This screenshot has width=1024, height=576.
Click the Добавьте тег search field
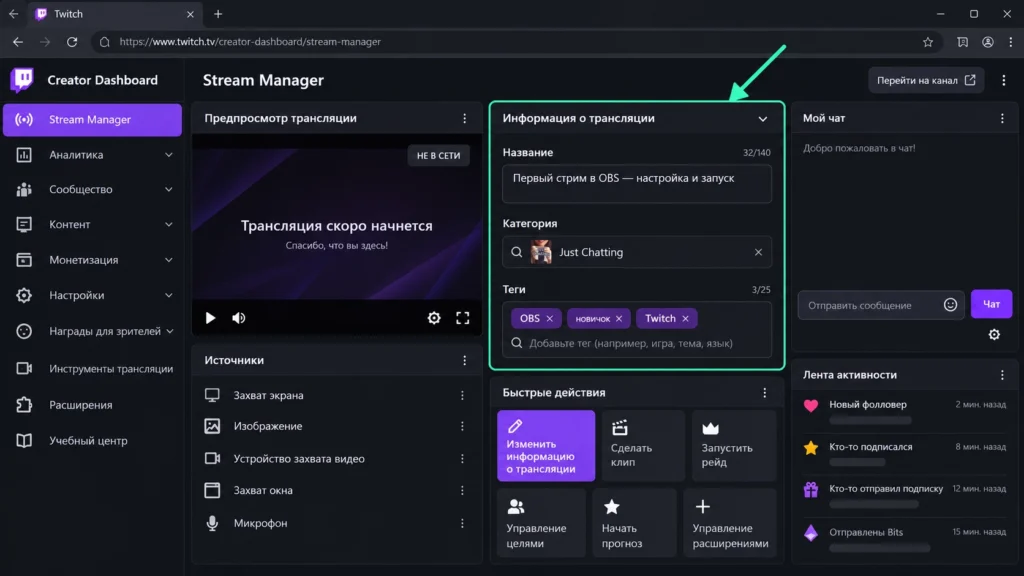(x=637, y=344)
